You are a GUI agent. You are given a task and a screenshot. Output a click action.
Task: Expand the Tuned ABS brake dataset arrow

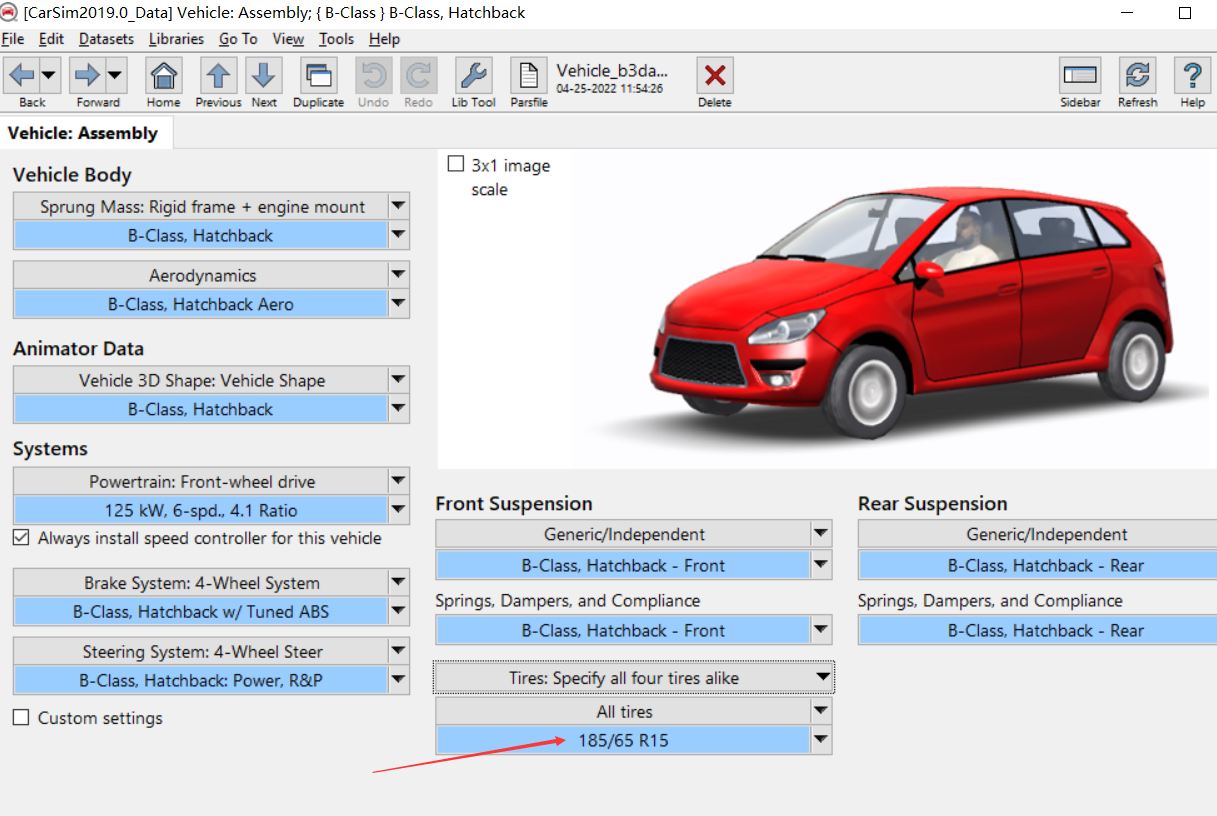click(398, 611)
